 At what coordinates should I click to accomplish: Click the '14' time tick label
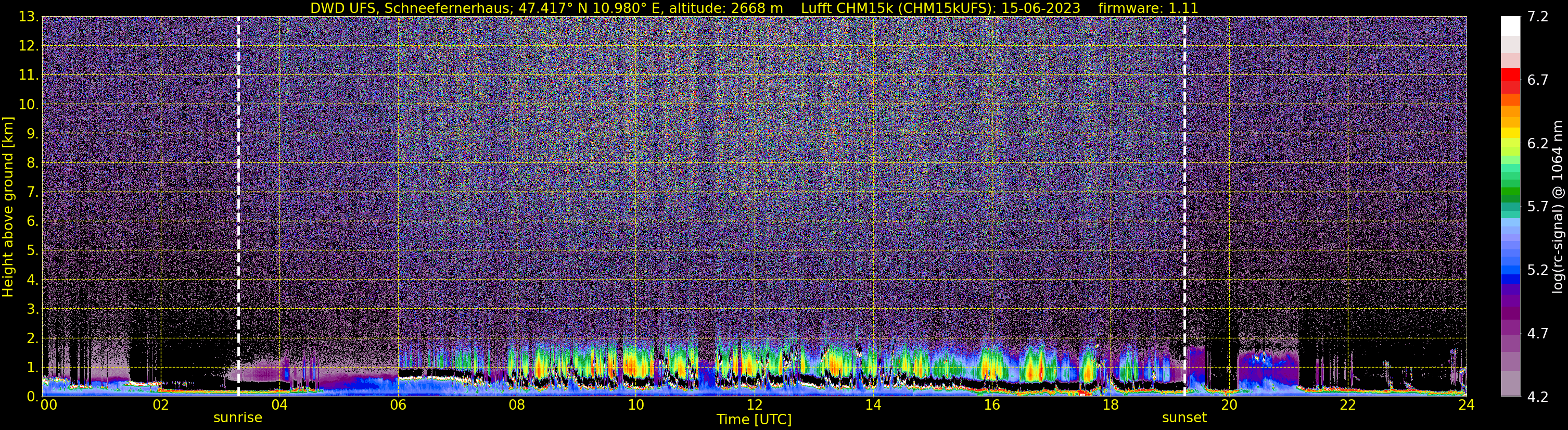(x=872, y=405)
